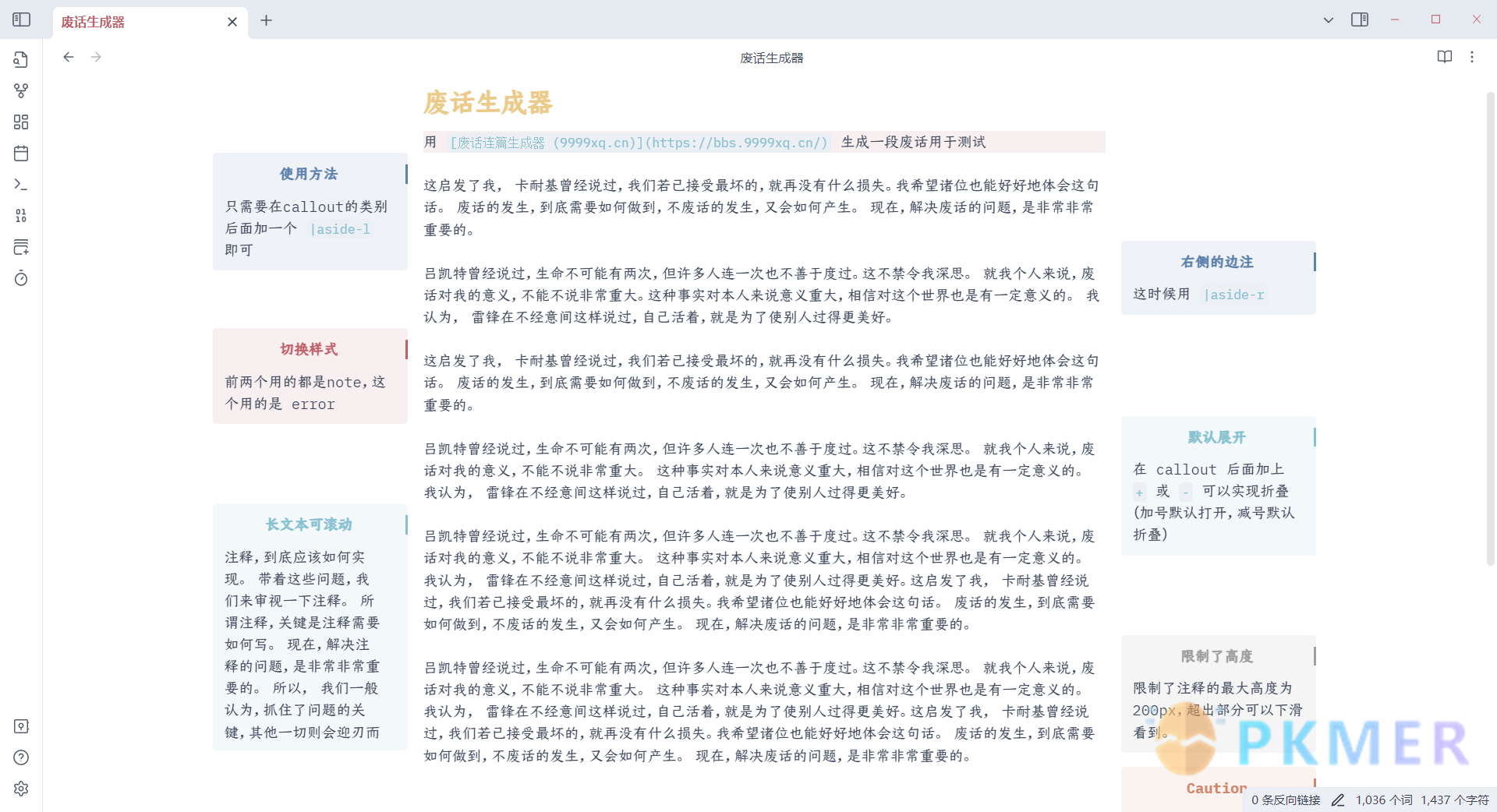
Task: Open command palette terminal icon
Action: coord(21,184)
